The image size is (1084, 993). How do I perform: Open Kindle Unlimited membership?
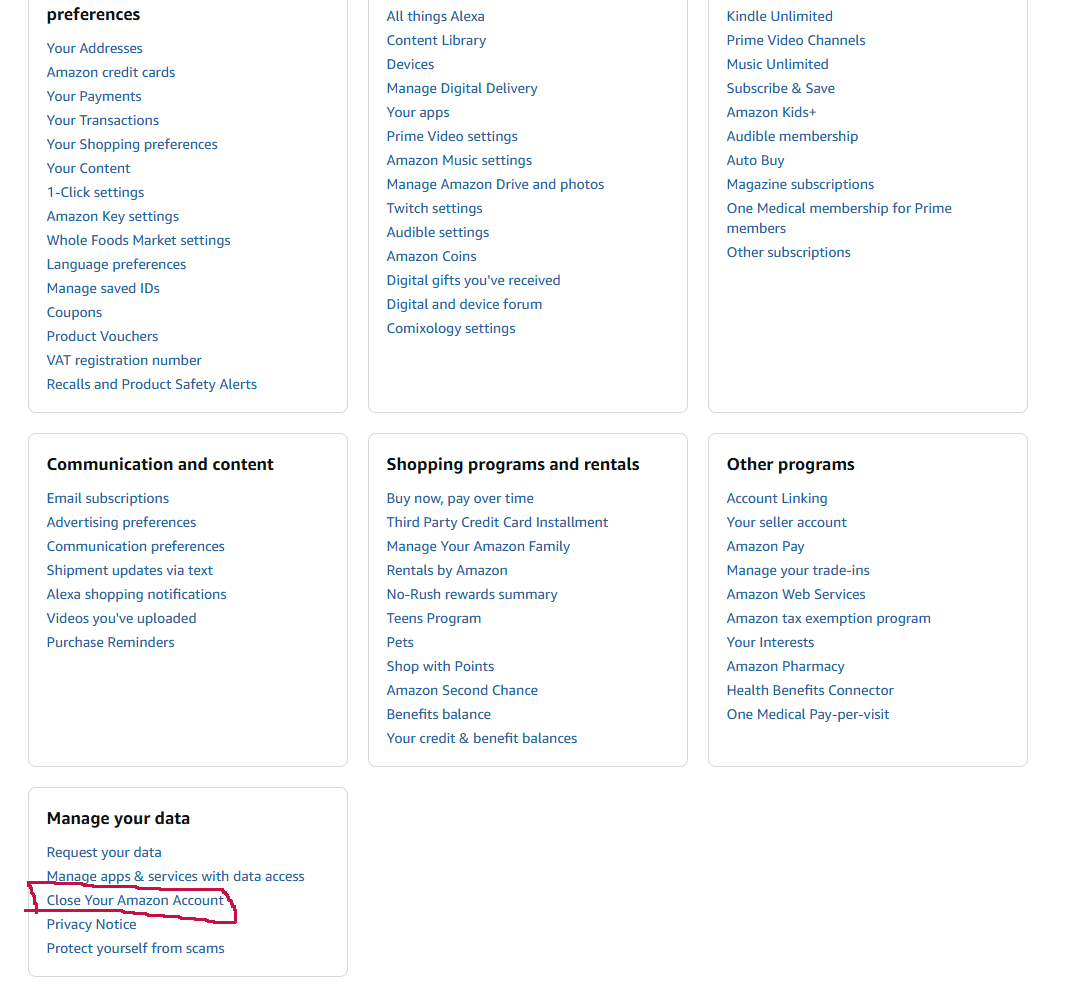pyautogui.click(x=780, y=17)
